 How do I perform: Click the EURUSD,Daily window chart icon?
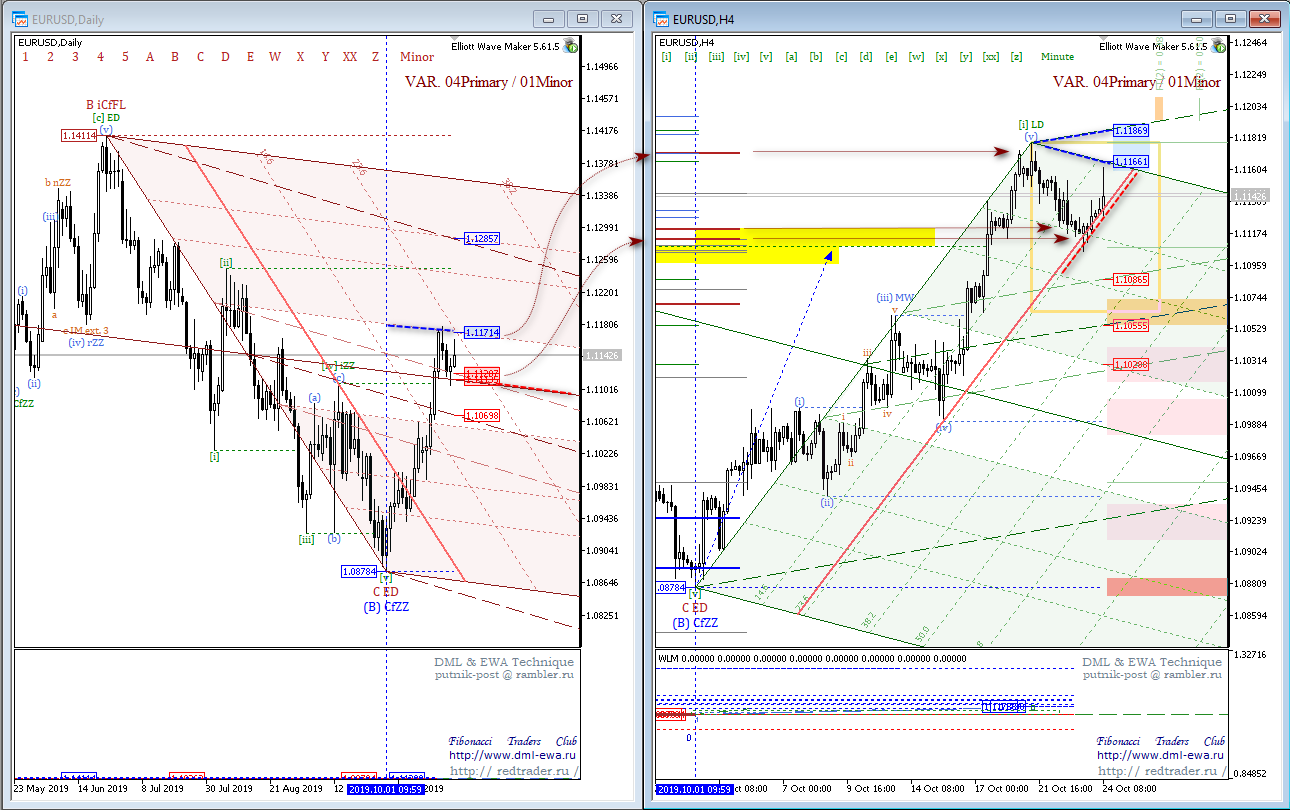pyautogui.click(x=20, y=19)
